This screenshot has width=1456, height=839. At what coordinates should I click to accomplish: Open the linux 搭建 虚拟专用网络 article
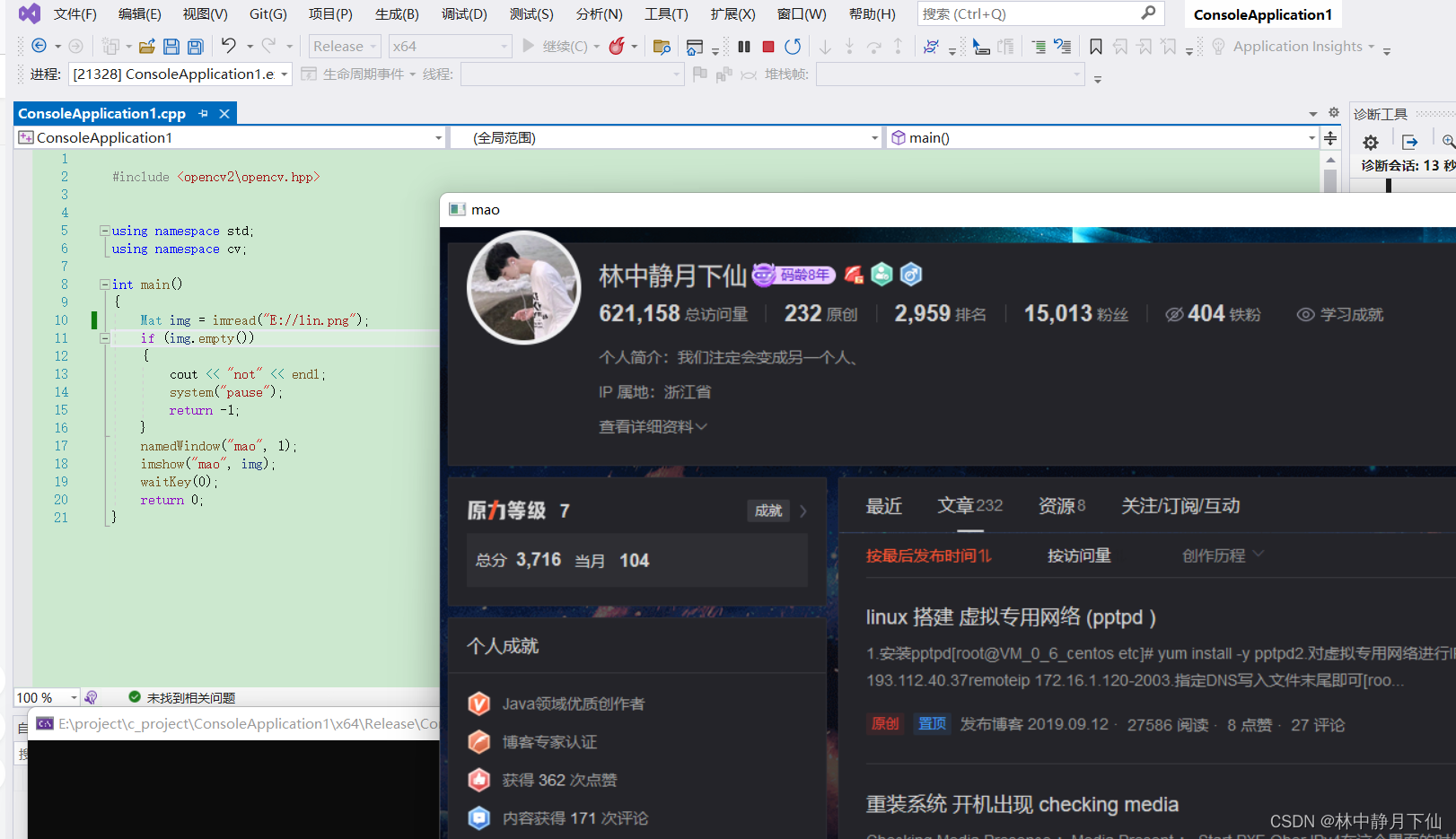[x=1011, y=617]
